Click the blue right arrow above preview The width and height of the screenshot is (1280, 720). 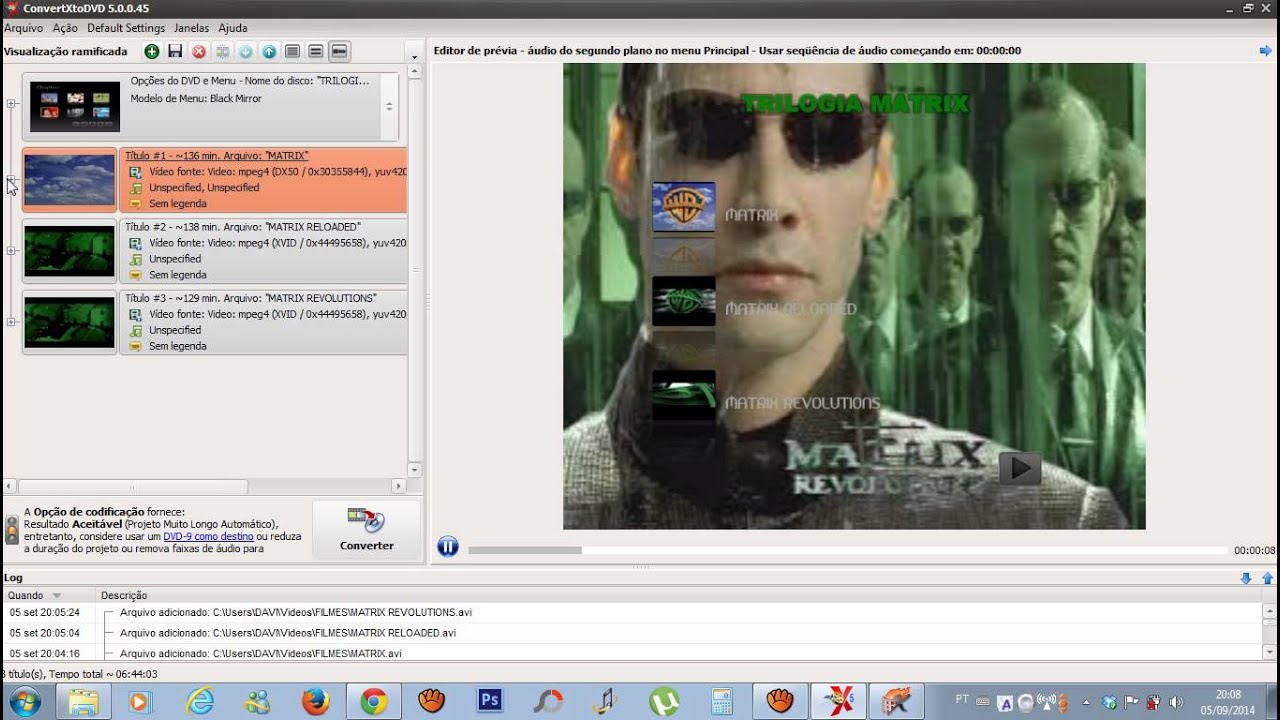coord(1266,51)
